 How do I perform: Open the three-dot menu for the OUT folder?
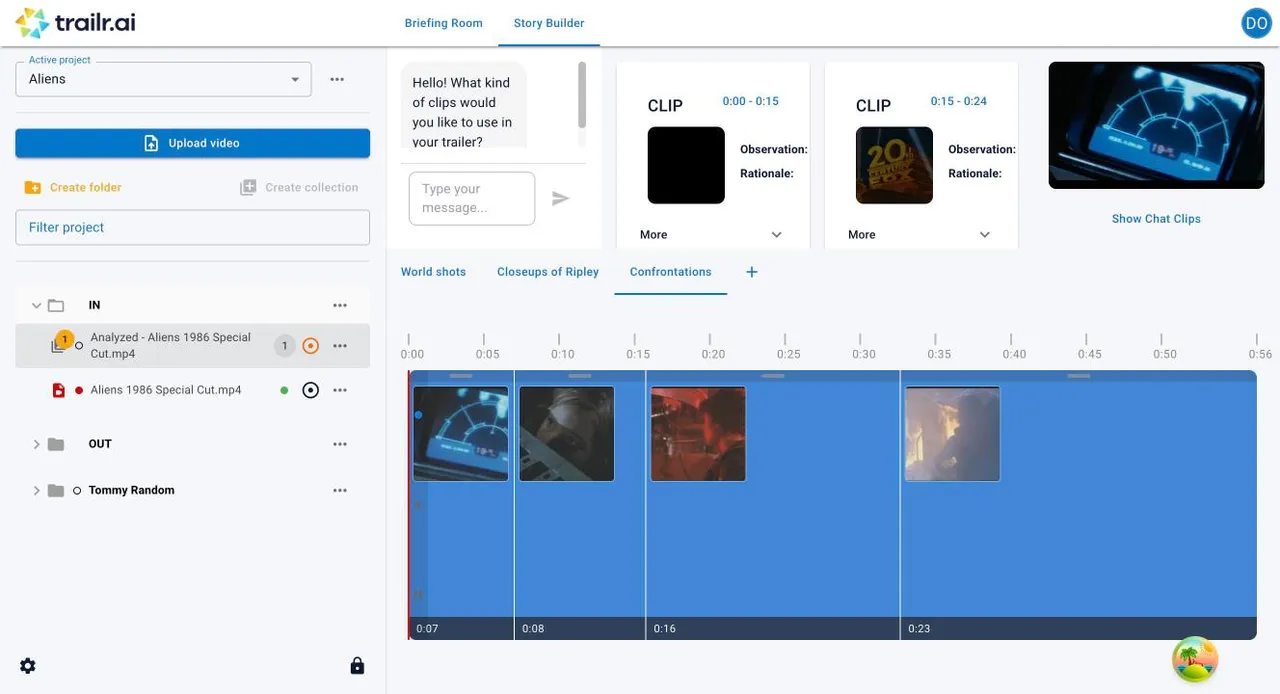pyautogui.click(x=340, y=444)
